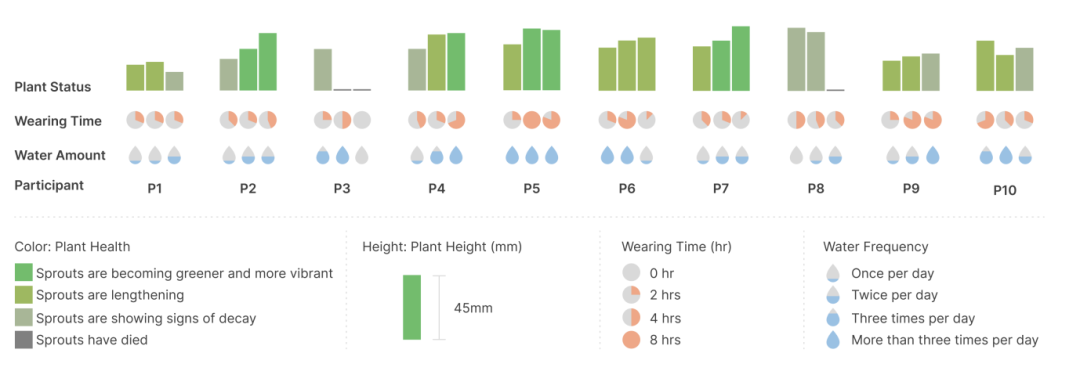Viewport: 1080px width, 371px height.
Task: Select the olive green lengthening sprouts swatch
Action: click(23, 295)
